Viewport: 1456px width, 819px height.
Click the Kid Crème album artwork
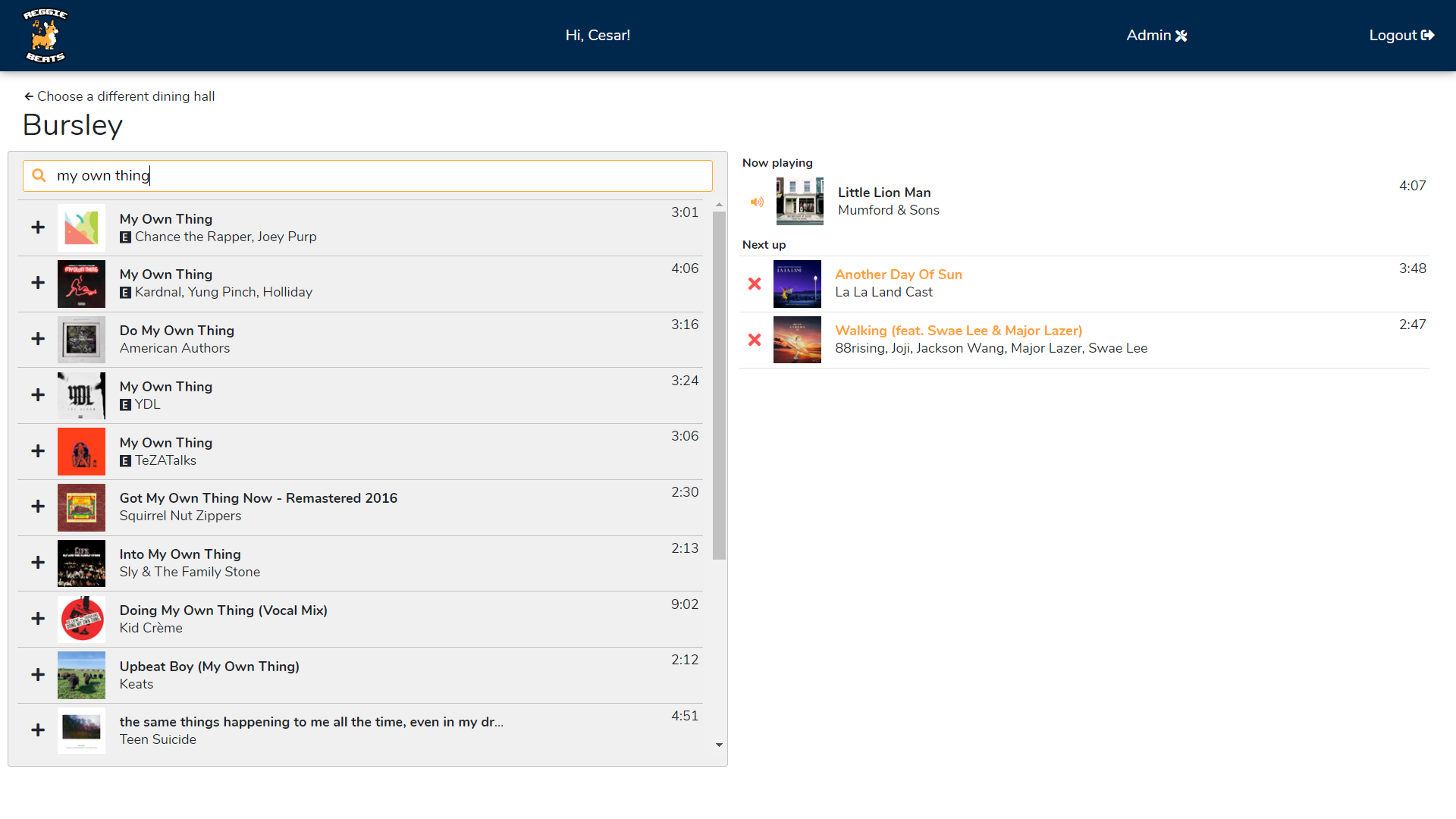click(x=81, y=620)
